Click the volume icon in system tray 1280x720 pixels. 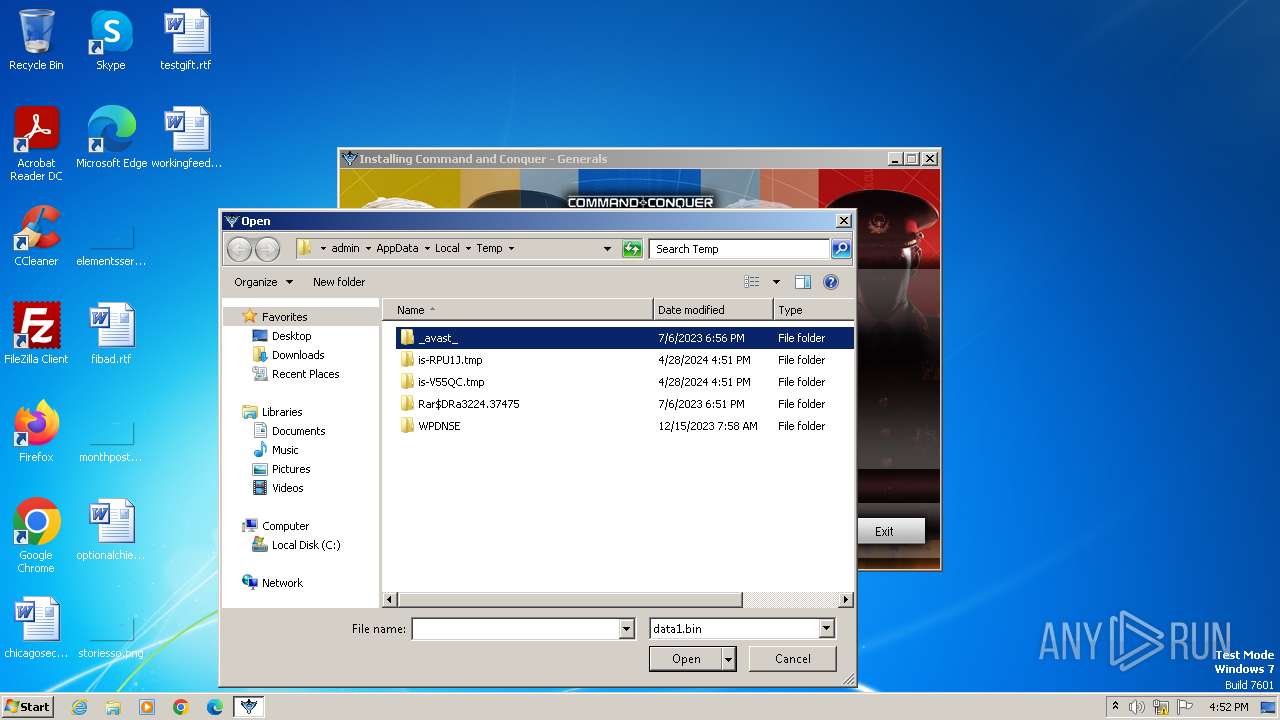point(1137,707)
